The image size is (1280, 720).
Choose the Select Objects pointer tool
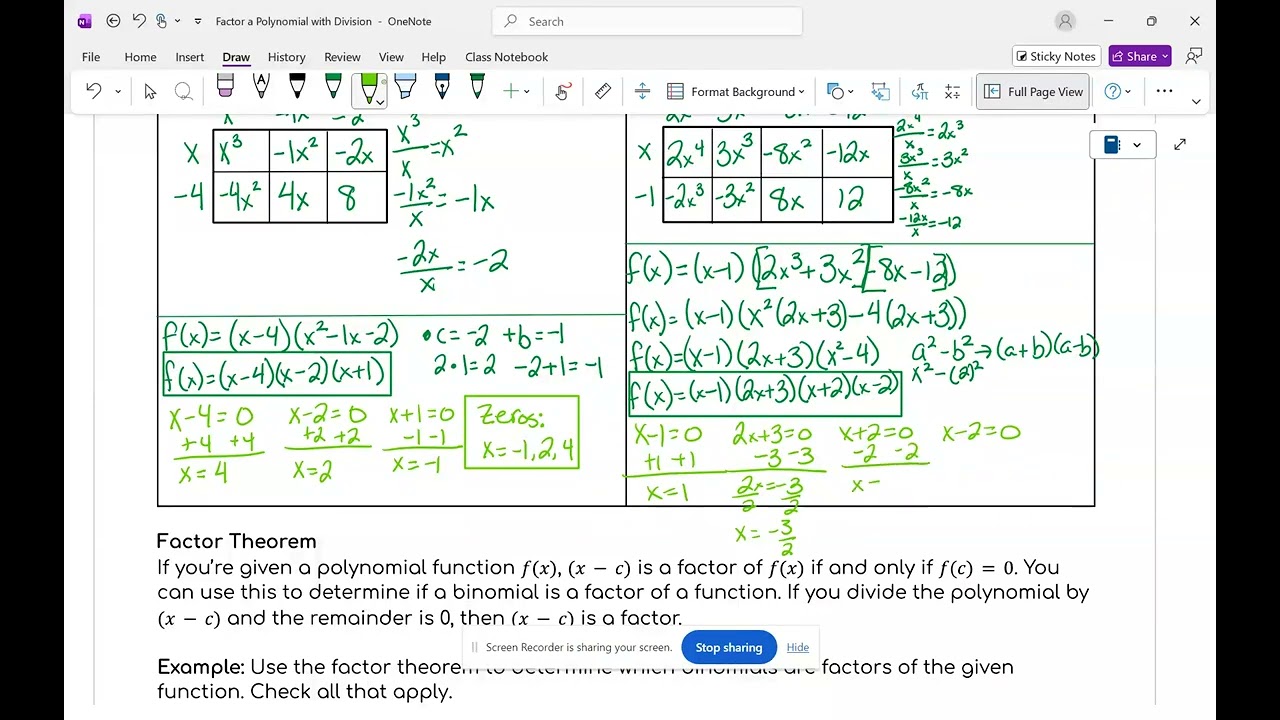click(x=150, y=91)
